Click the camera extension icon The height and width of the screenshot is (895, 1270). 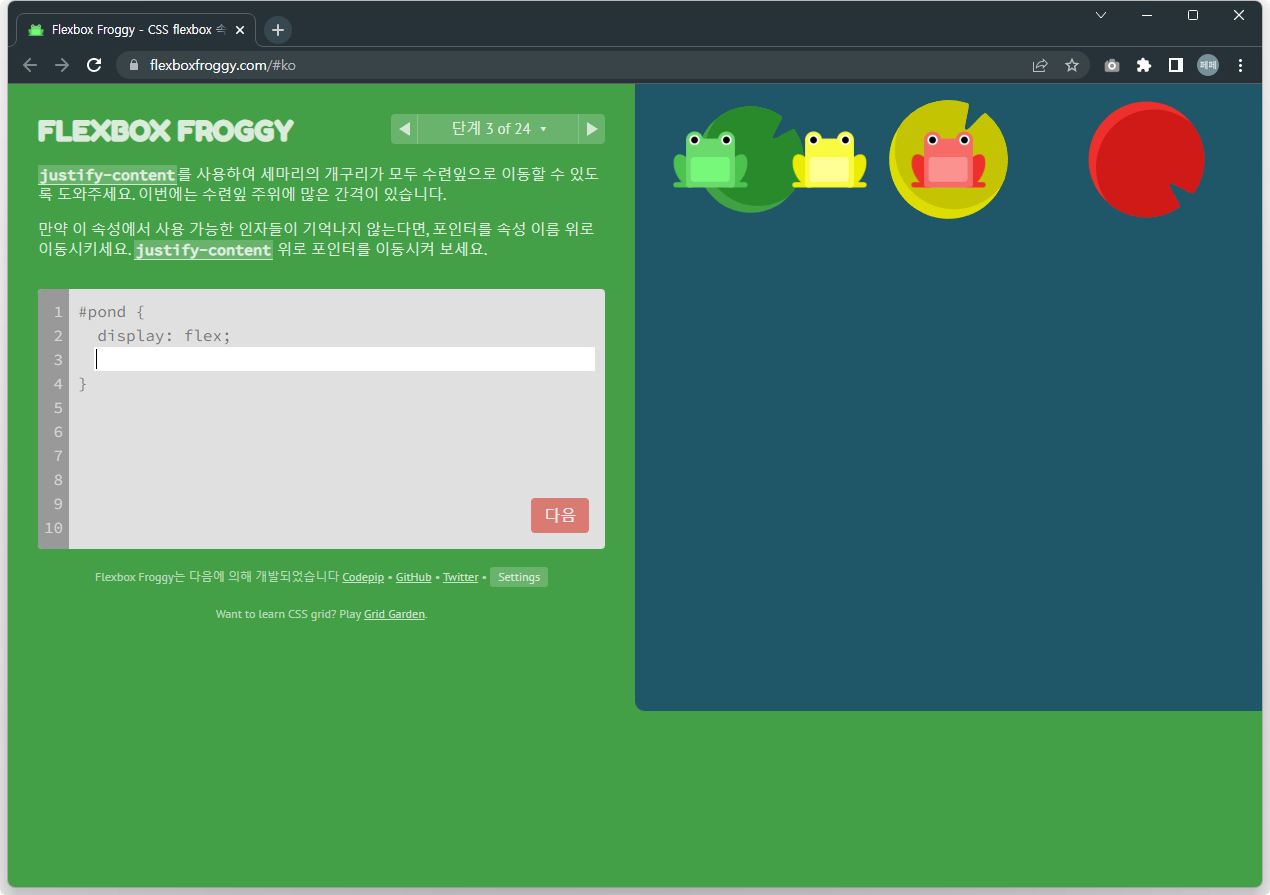pos(1112,65)
